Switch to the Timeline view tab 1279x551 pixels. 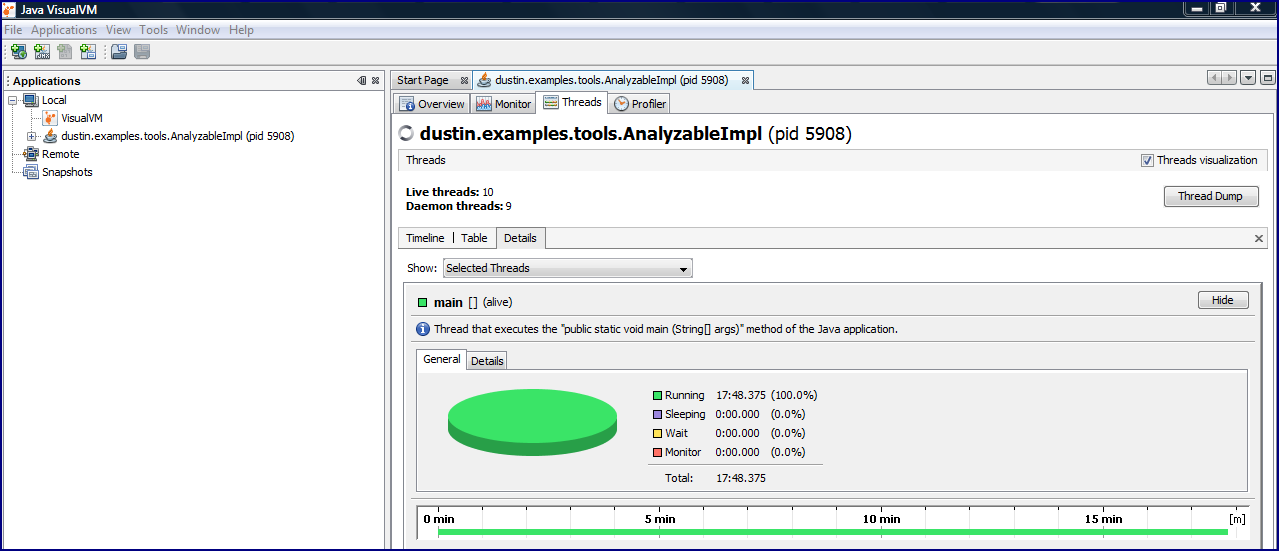click(425, 238)
